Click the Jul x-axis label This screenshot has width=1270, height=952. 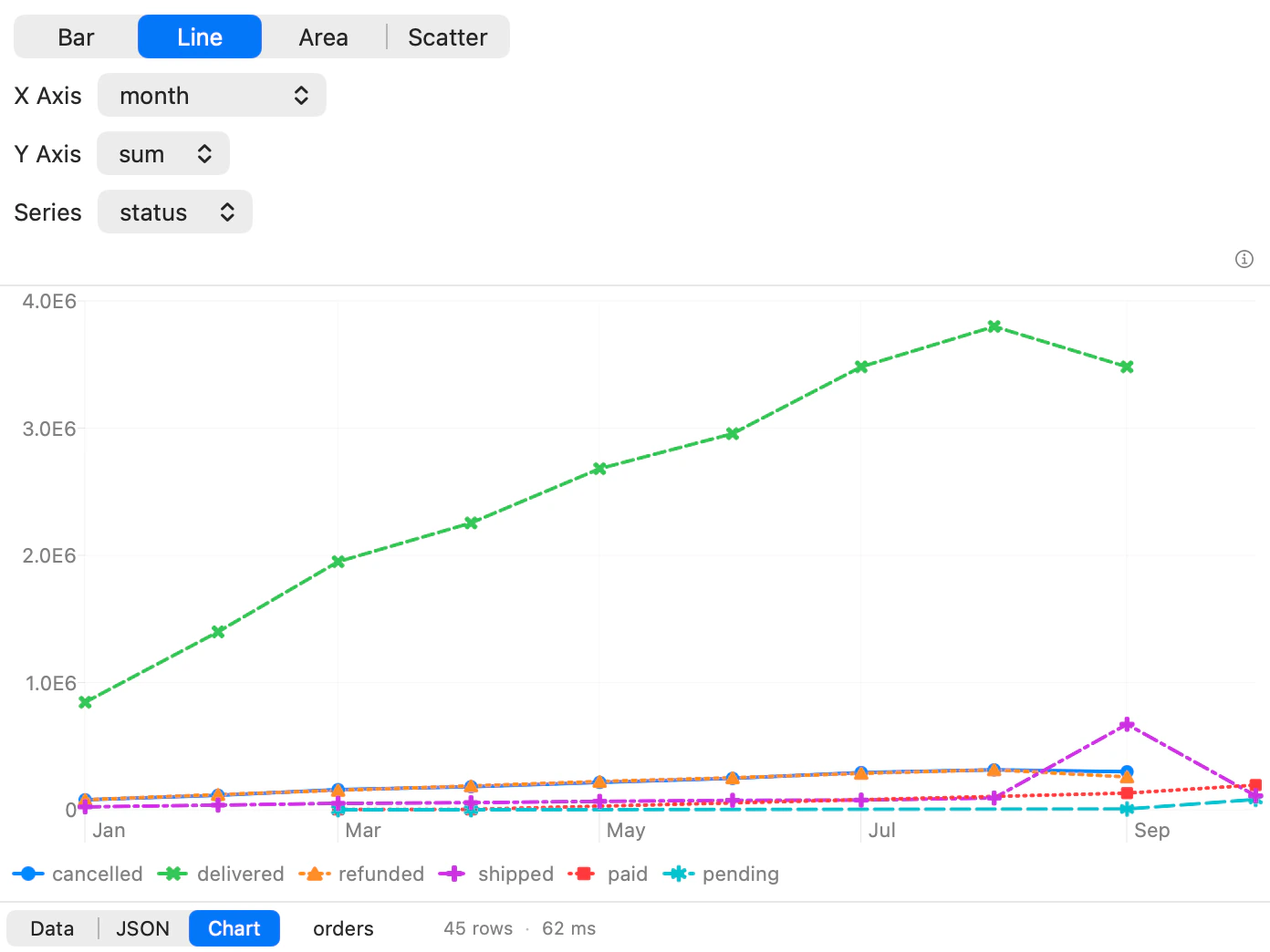[x=882, y=831]
